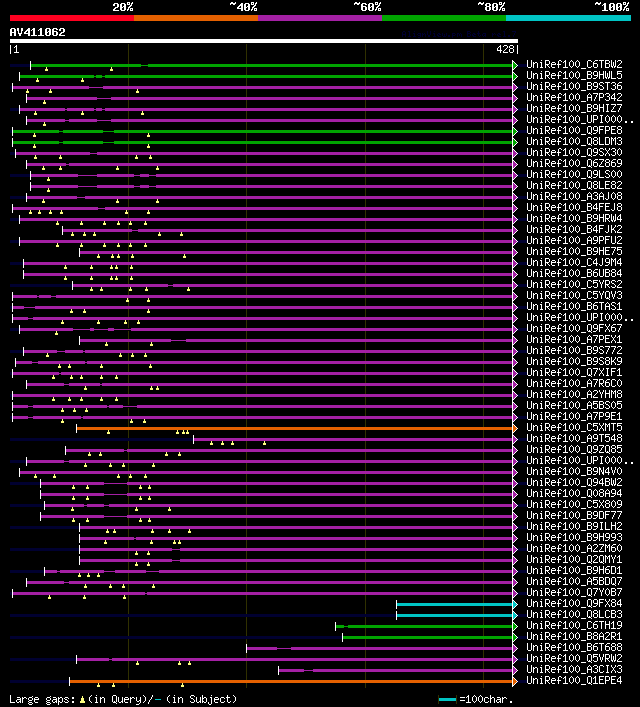
Task: Select the UniRef100_Q6Z869 label
Action: pyautogui.click(x=574, y=163)
